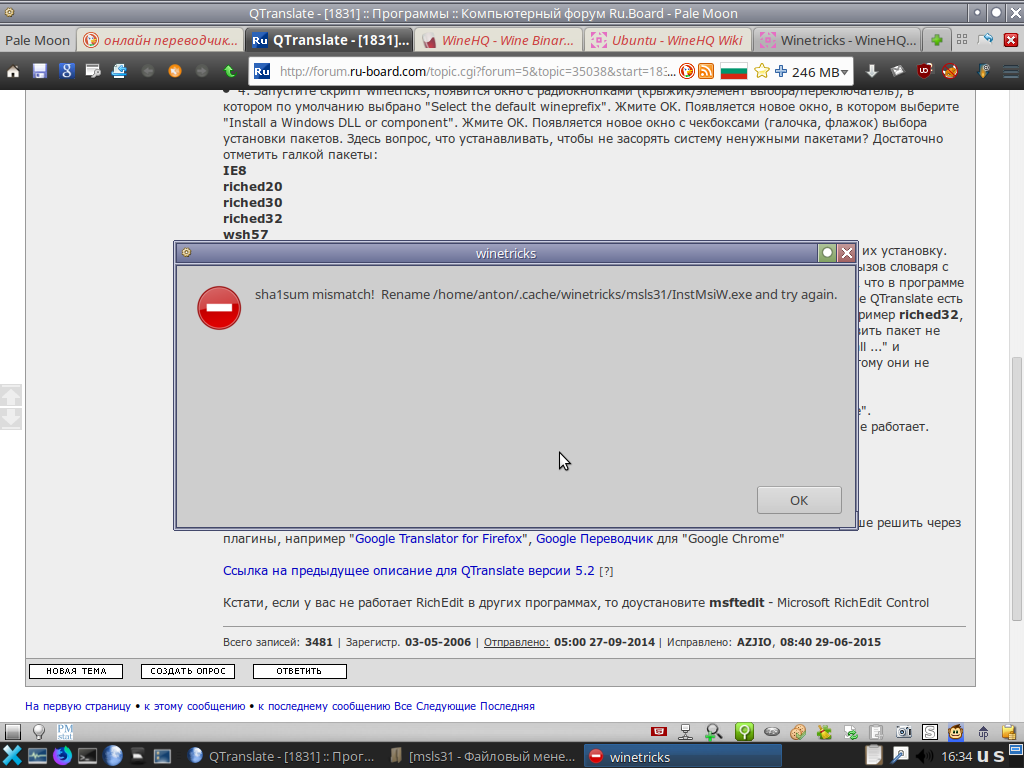Click the page scroll-up arrow on left edge
This screenshot has height=768, width=1024.
tap(11, 395)
